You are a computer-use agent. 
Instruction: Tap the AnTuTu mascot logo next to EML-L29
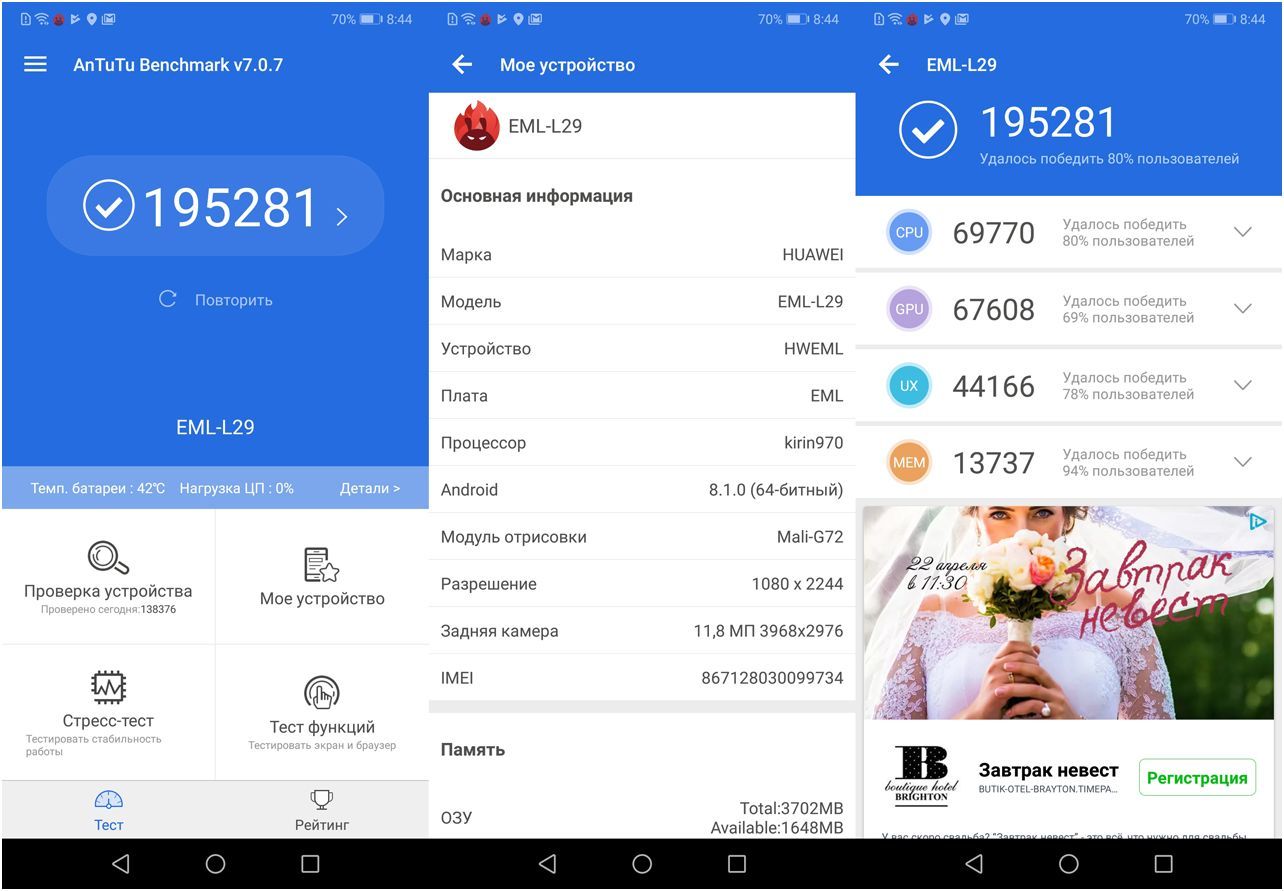tap(477, 127)
